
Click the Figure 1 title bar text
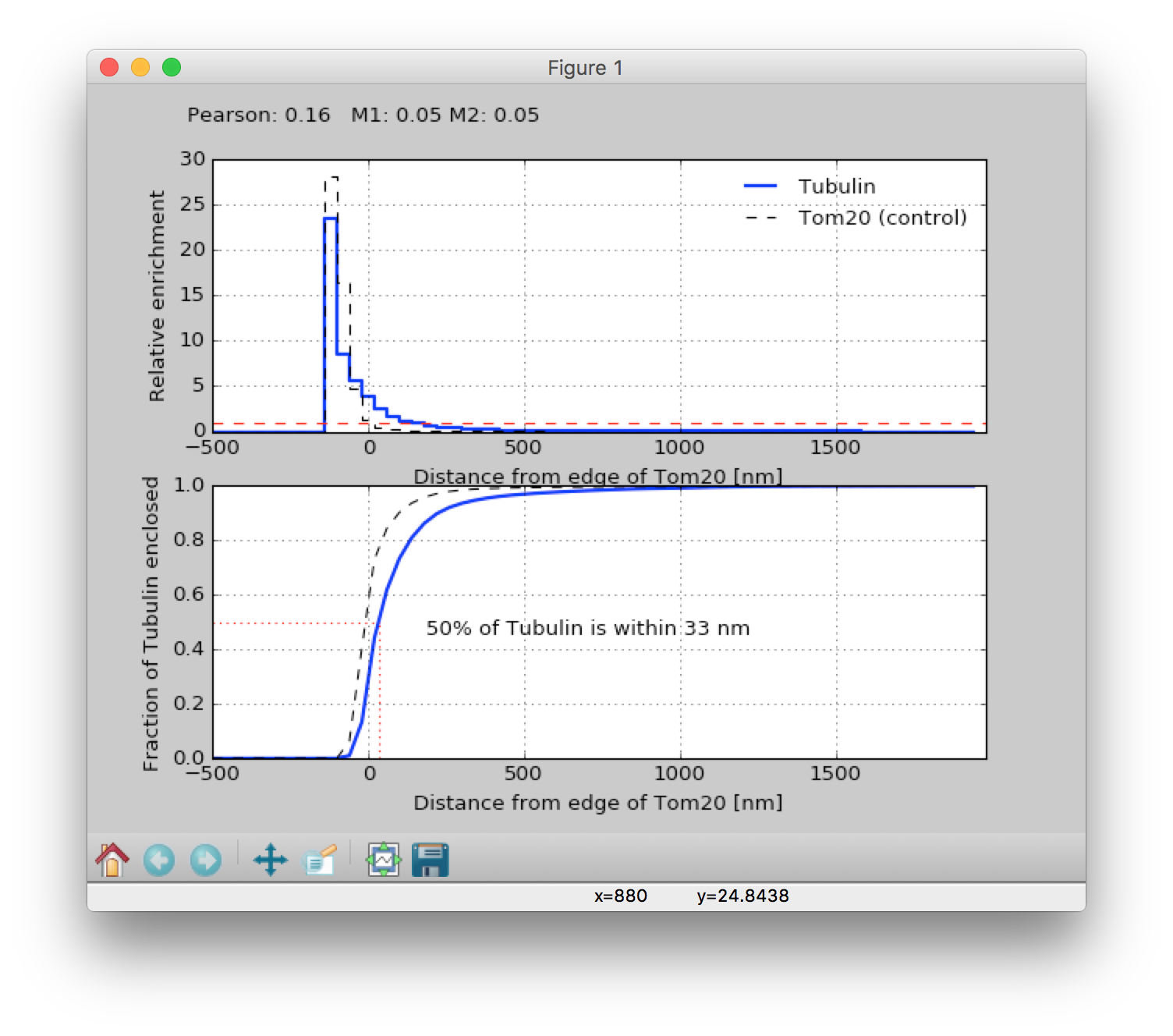(x=585, y=68)
